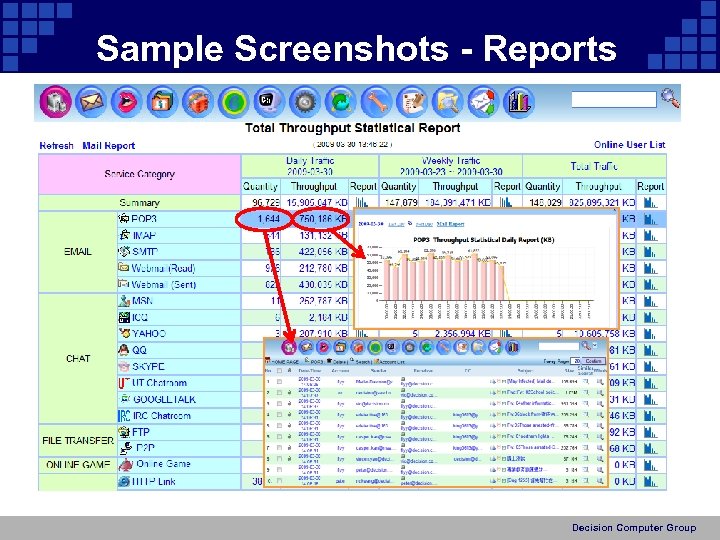The width and height of the screenshot is (720, 540).
Task: Click Delete in the mail list menu
Action: 339,362
